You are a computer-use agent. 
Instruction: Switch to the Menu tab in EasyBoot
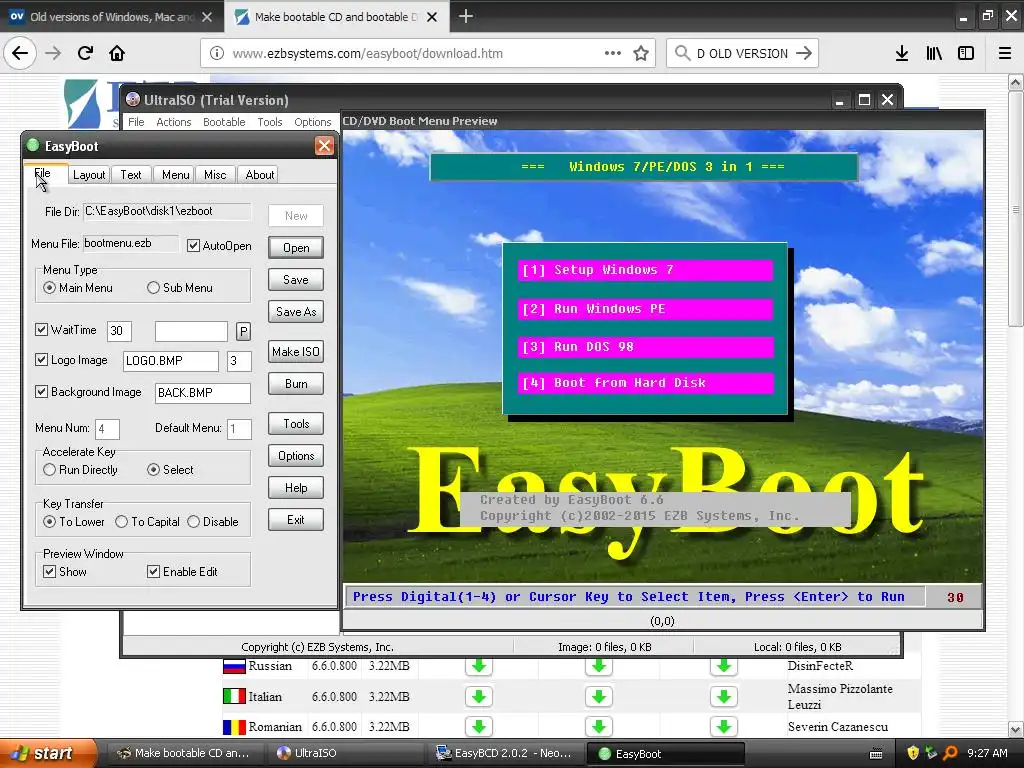click(x=176, y=174)
